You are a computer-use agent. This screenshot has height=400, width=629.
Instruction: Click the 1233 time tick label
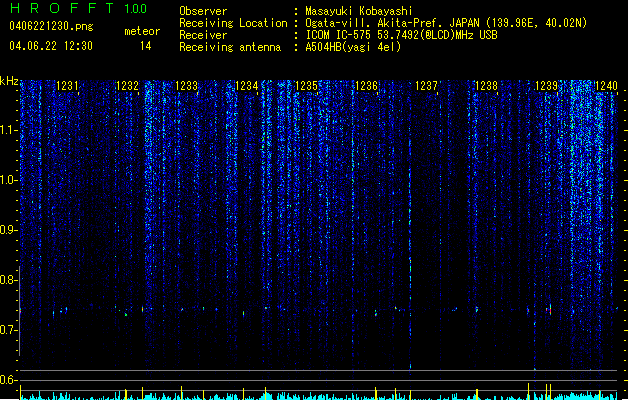(187, 86)
